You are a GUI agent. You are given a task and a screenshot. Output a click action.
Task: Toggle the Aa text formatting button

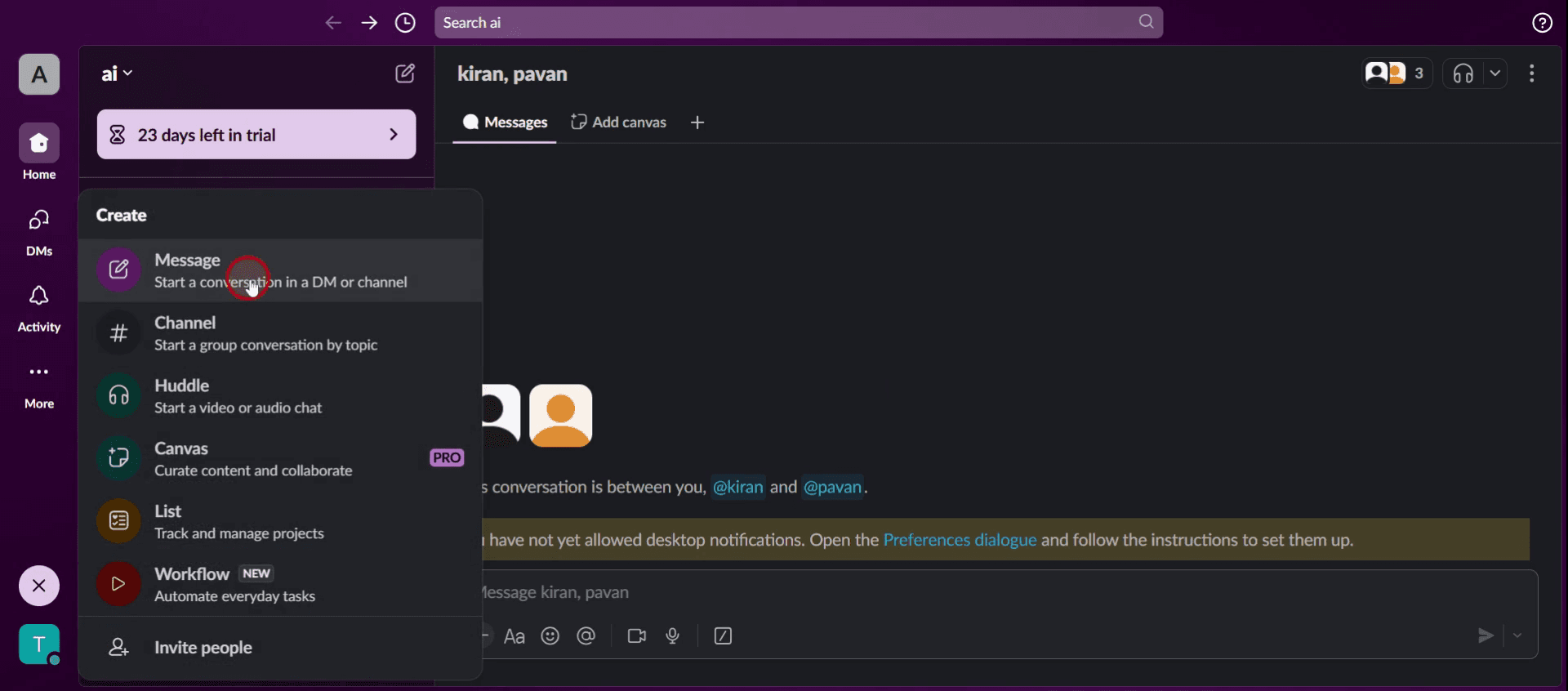click(514, 636)
